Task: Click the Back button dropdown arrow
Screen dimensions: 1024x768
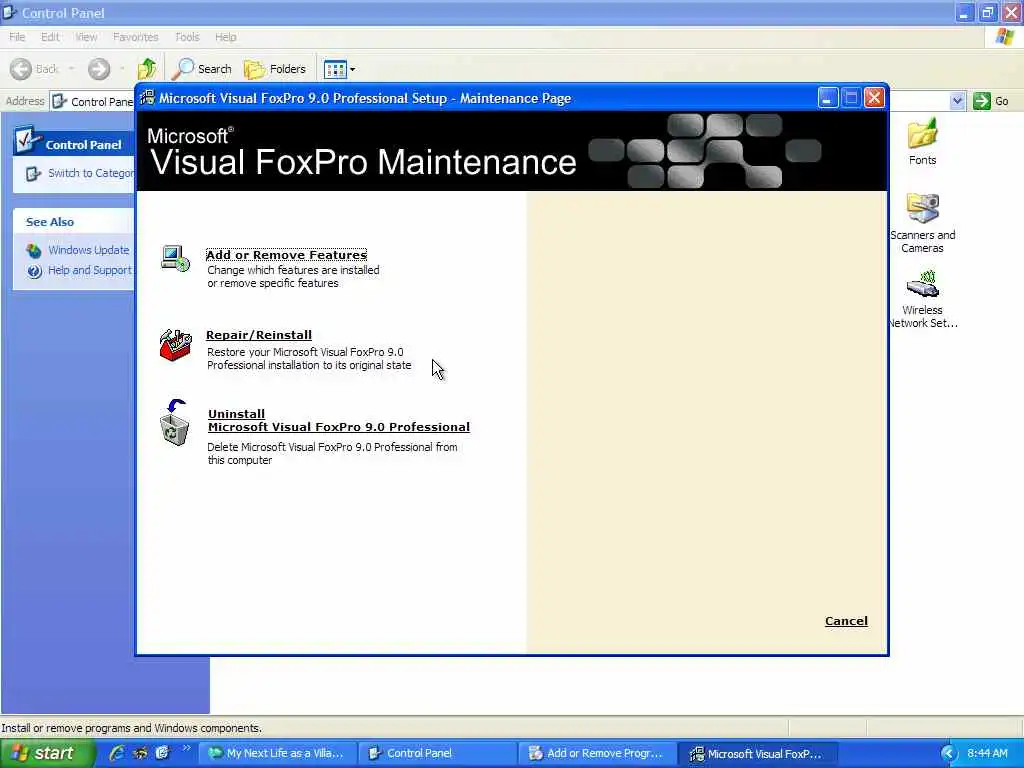Action: [x=71, y=69]
